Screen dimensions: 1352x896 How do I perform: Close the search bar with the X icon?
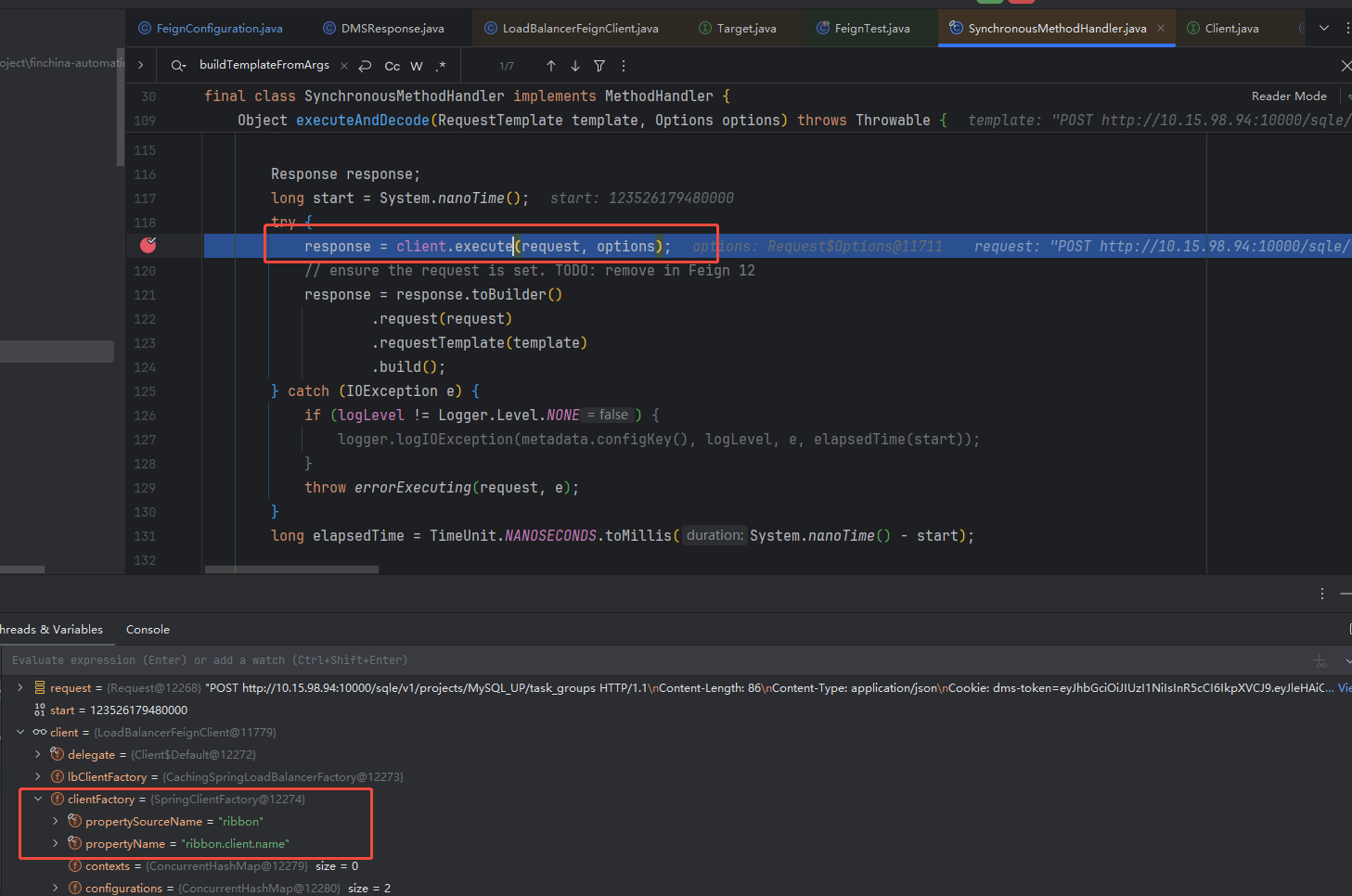pos(1345,65)
